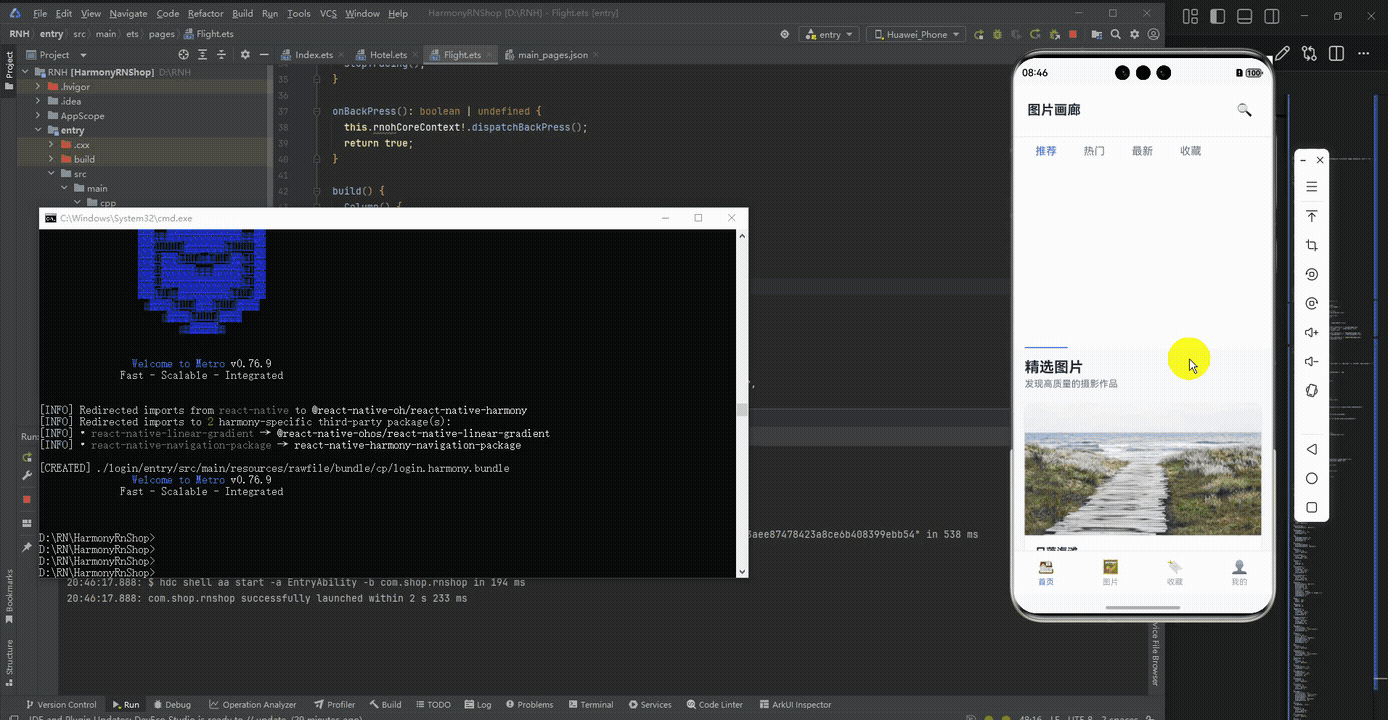
Task: Click the pin icon in Run panel sidebar
Action: pos(27,547)
